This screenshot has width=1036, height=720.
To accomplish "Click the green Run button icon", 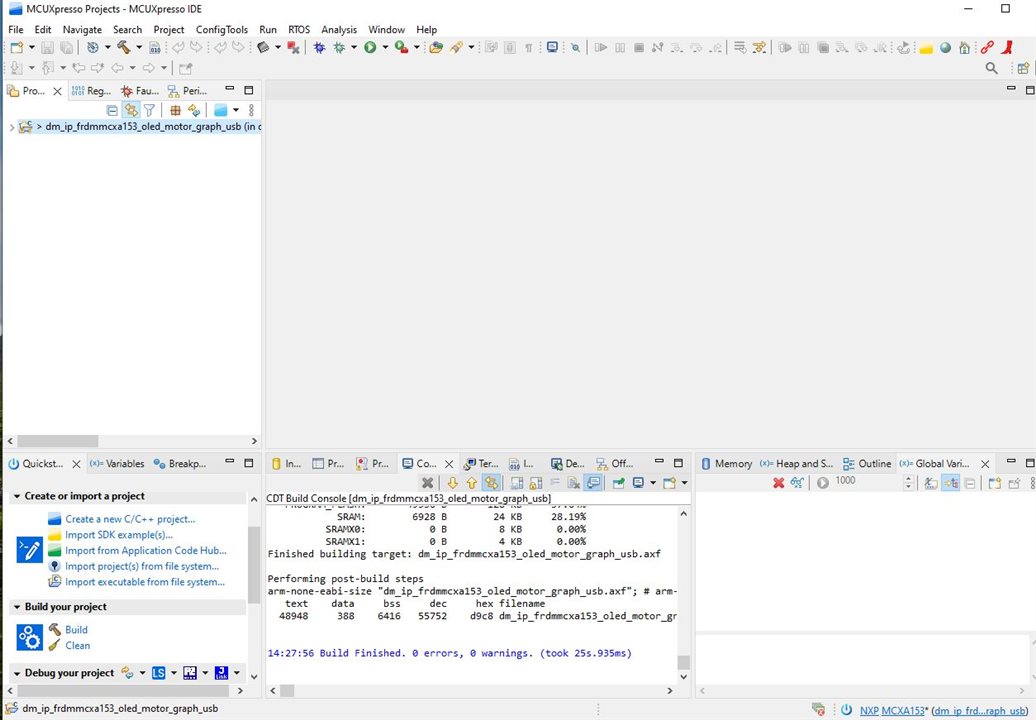I will click(370, 47).
